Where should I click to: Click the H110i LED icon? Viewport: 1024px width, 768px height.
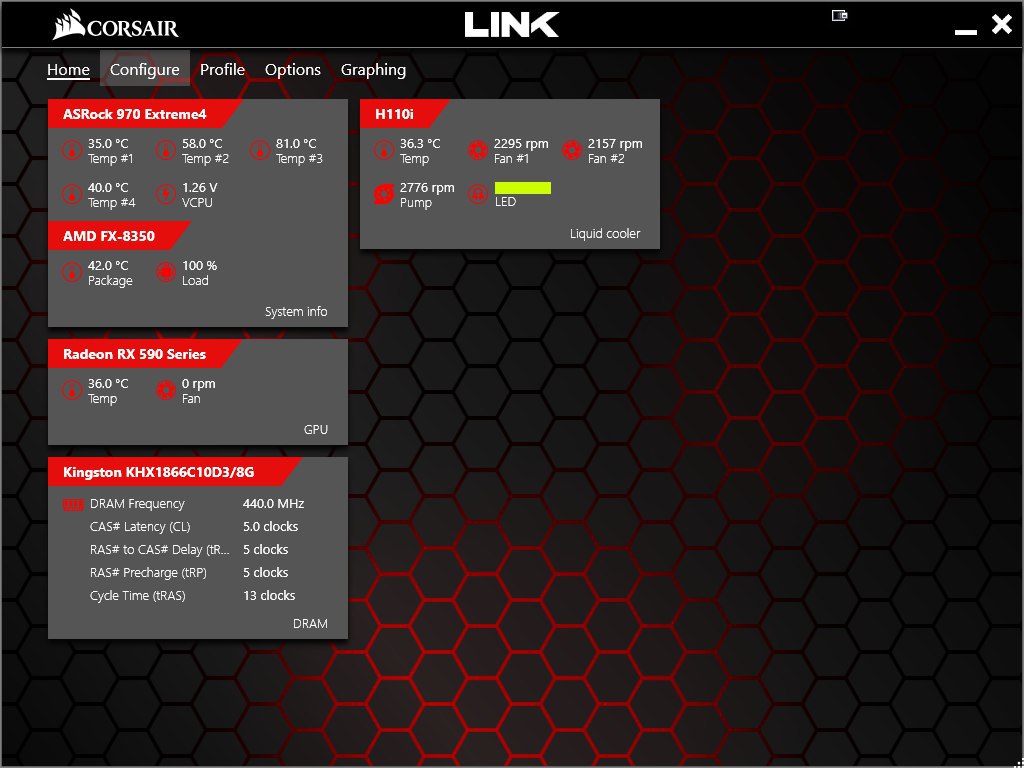point(478,195)
